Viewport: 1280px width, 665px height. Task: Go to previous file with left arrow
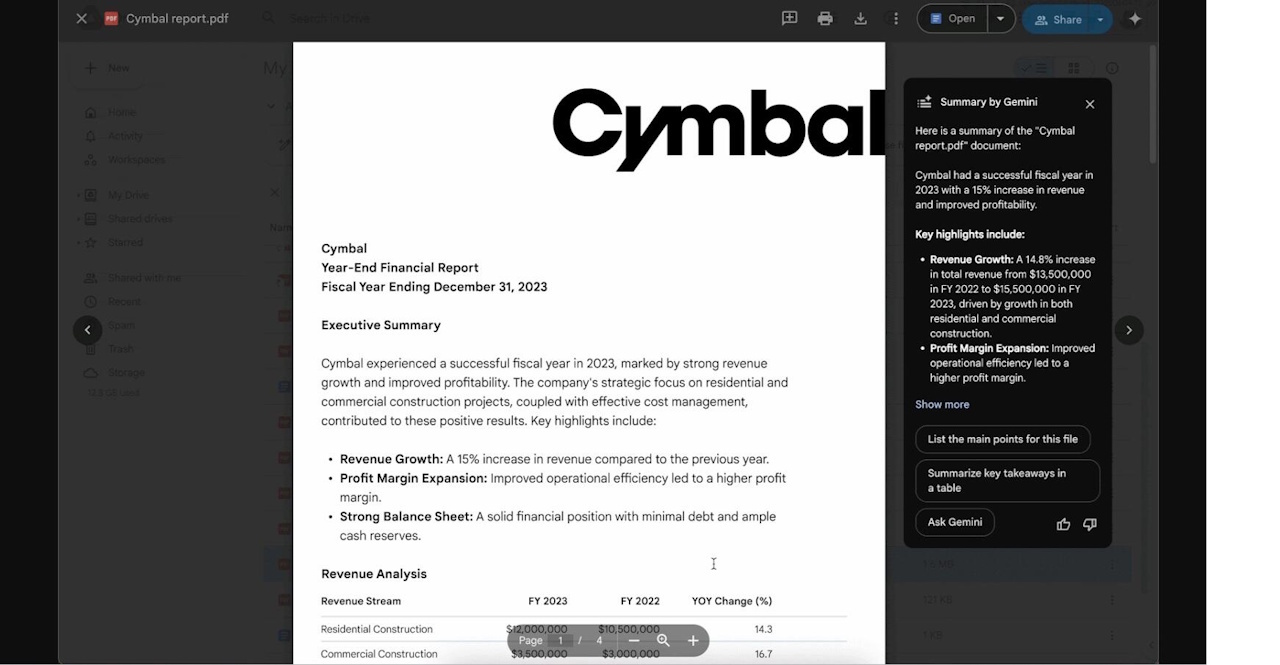(x=88, y=330)
